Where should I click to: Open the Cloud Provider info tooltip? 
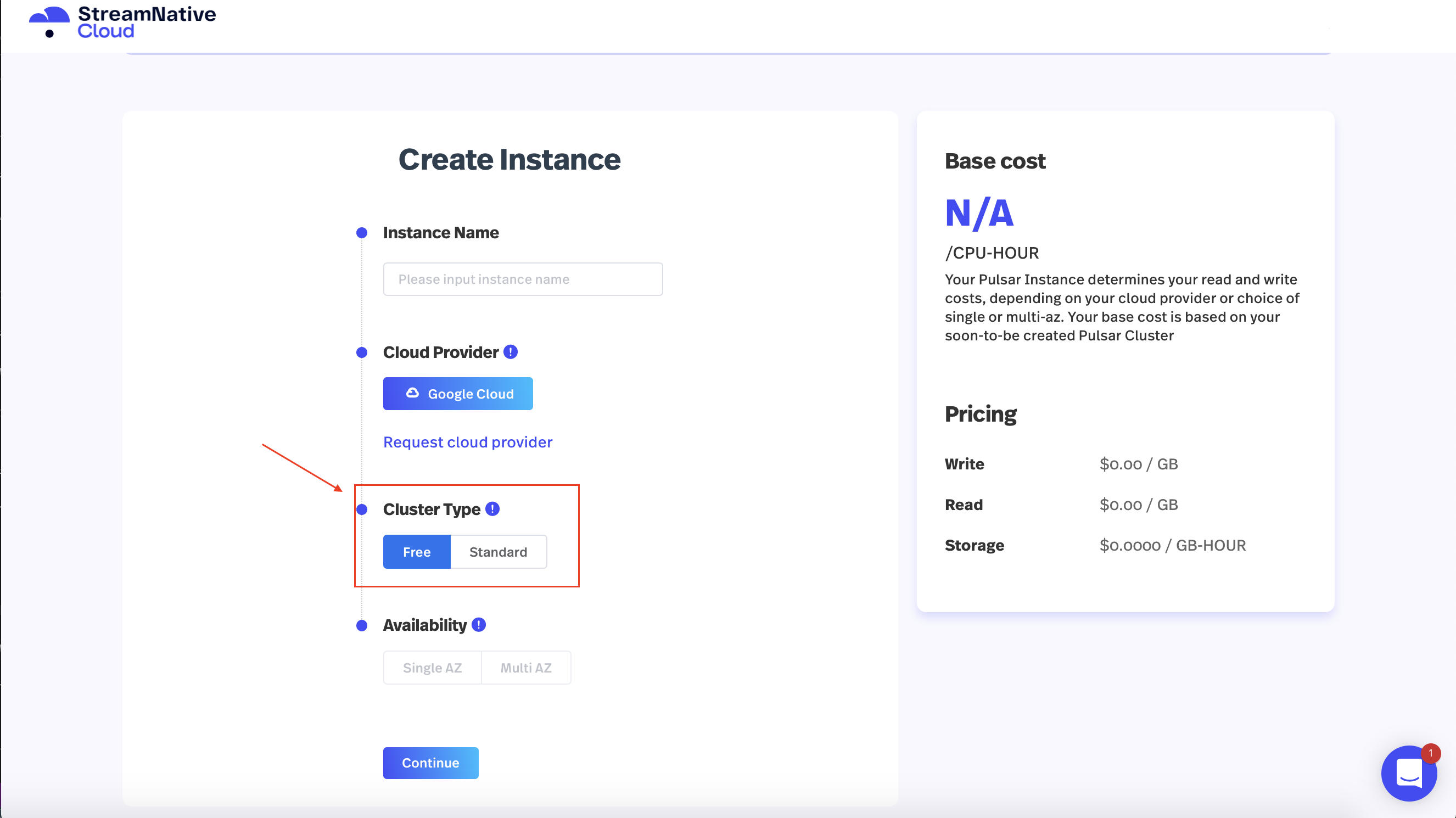pos(509,351)
